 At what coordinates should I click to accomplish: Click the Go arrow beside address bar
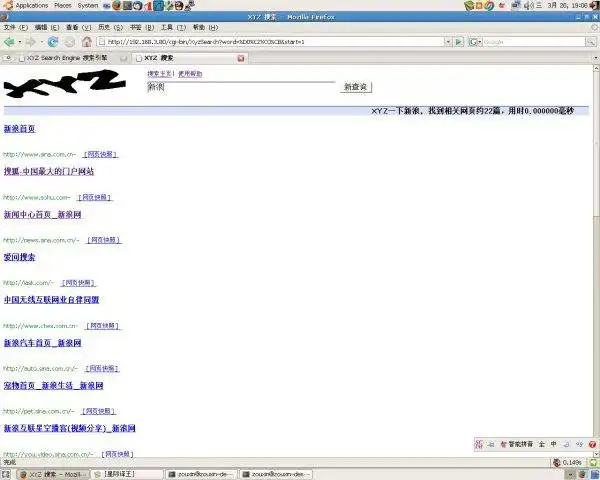click(459, 42)
